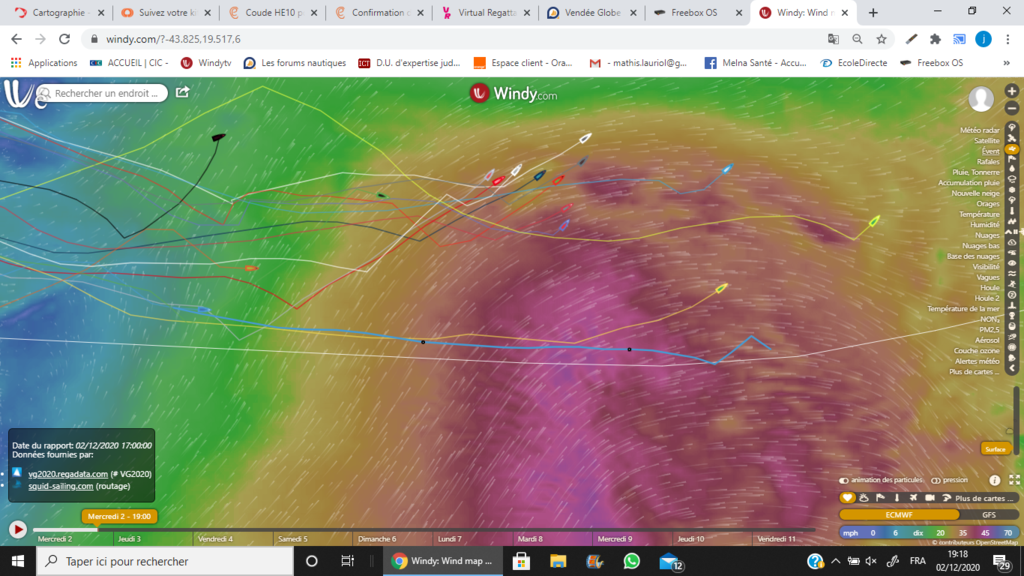Switch to the Cartographie browser tab
The width and height of the screenshot is (1024, 576).
coord(57,12)
